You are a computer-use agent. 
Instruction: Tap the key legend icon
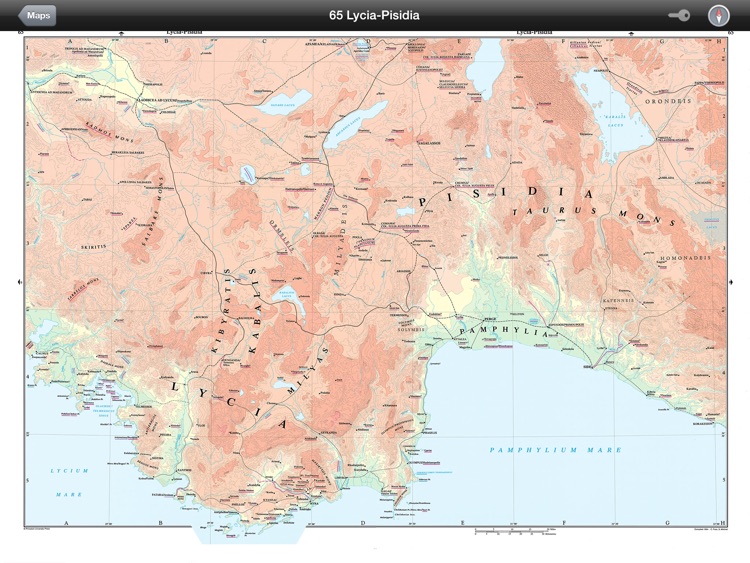point(679,16)
